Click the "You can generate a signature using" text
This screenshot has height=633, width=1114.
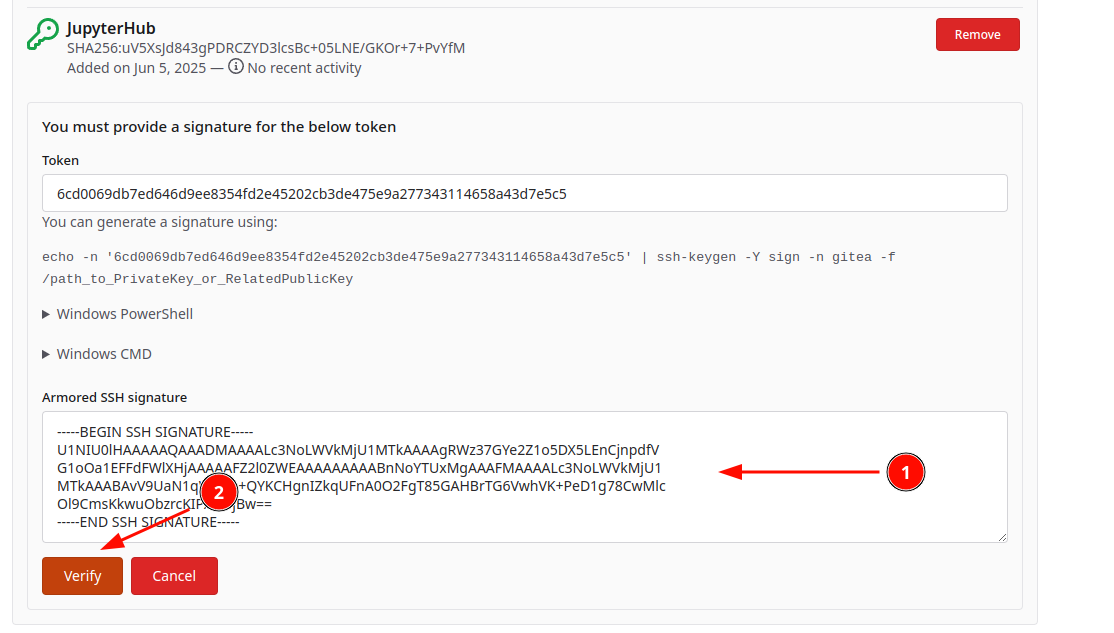160,222
